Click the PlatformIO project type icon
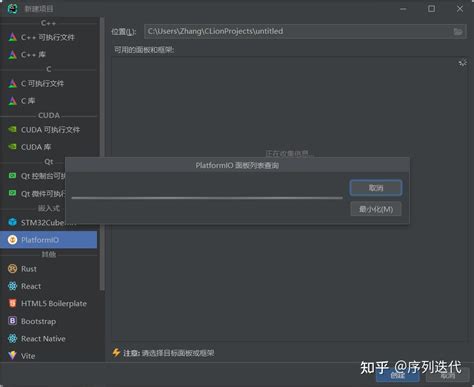Screen dimensions: 474x387 (12, 240)
